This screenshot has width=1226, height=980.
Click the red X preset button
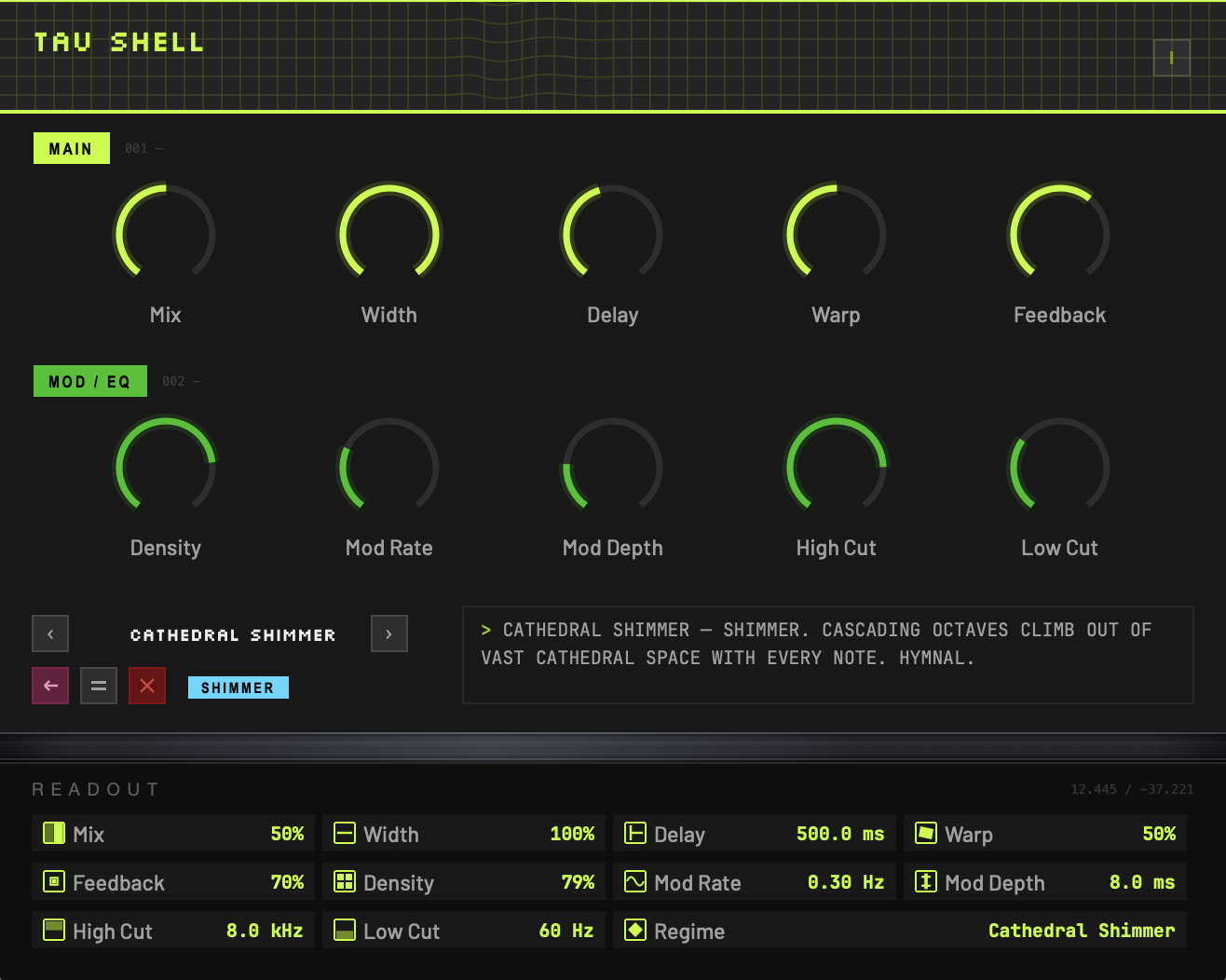(x=147, y=686)
